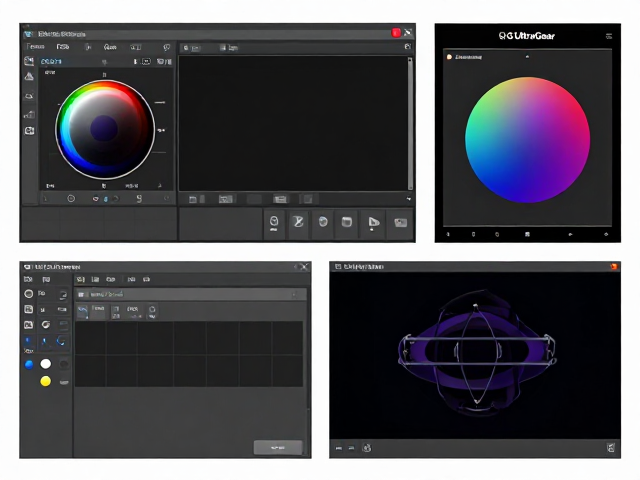
Task: Click the gray button in the grid window's lower right corner
Action: (x=278, y=447)
